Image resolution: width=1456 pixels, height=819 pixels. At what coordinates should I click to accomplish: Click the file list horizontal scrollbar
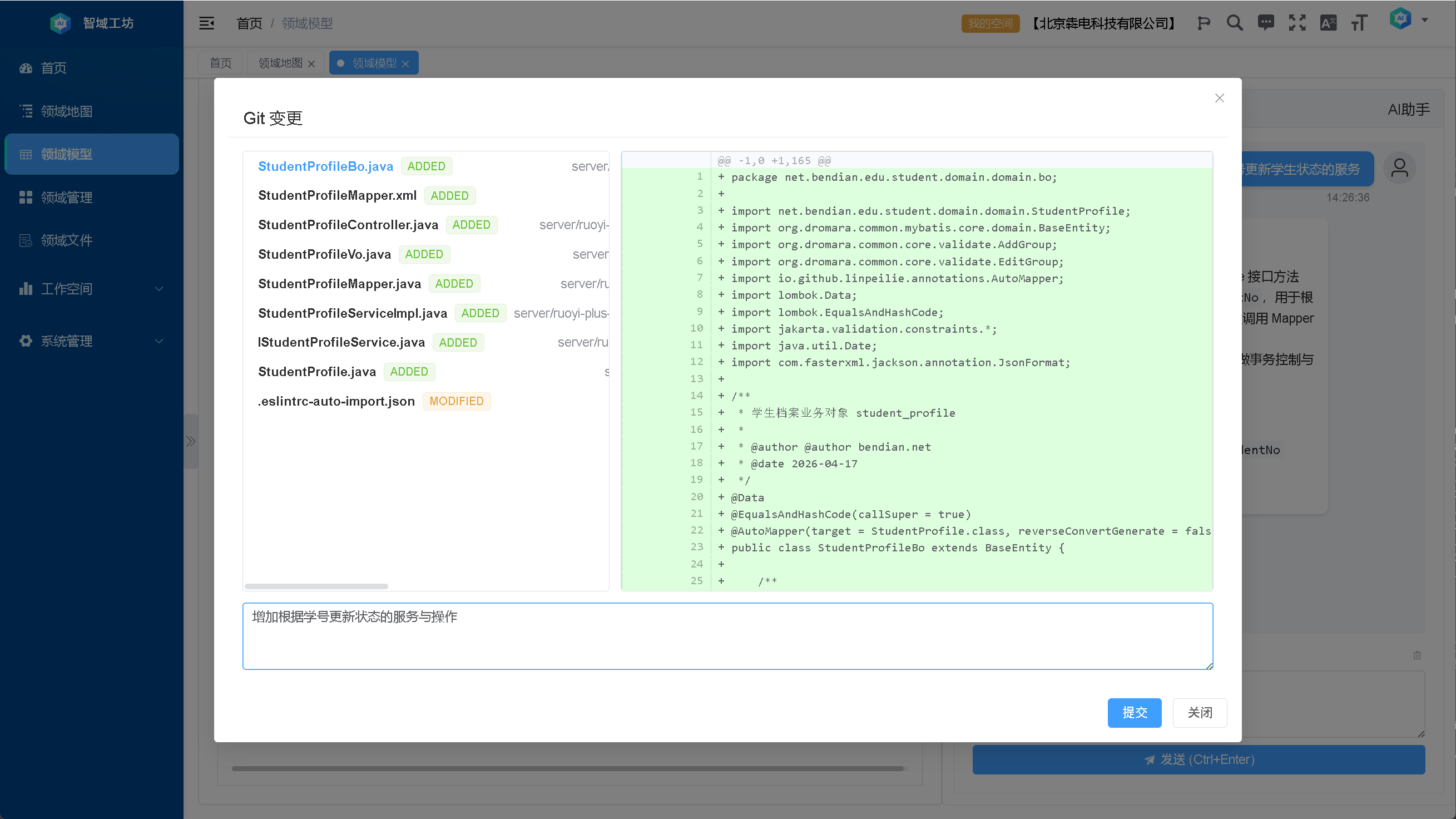[x=316, y=586]
